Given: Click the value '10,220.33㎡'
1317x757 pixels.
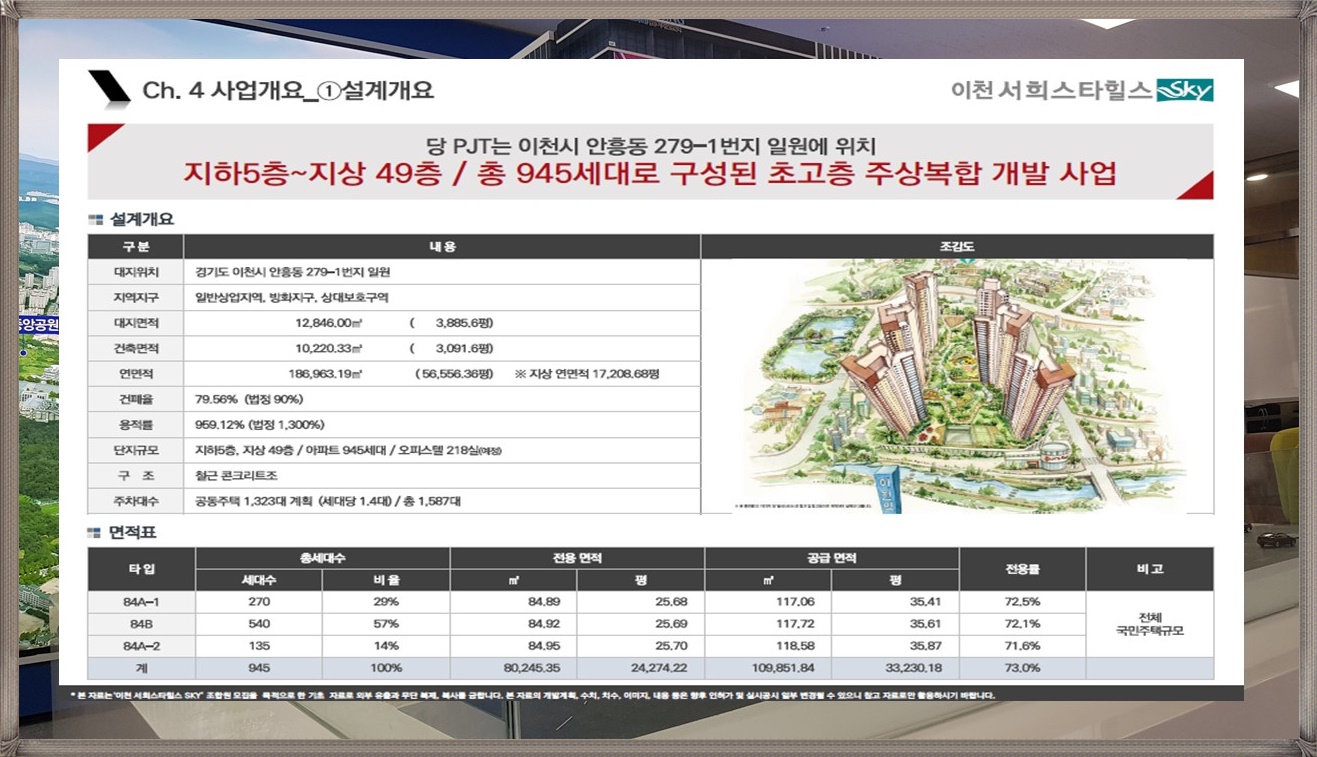Looking at the screenshot, I should click(330, 349).
